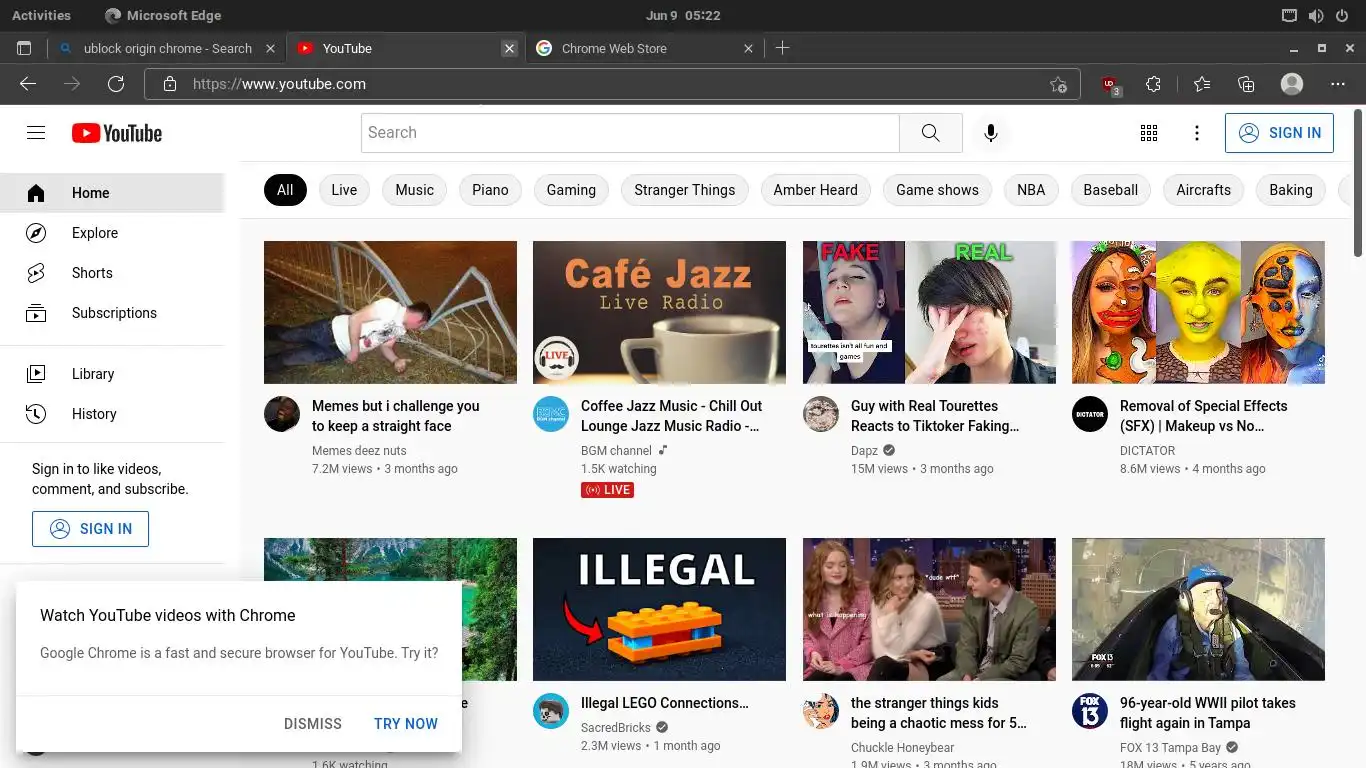Filter videos by Baseball chip

pos(1110,190)
